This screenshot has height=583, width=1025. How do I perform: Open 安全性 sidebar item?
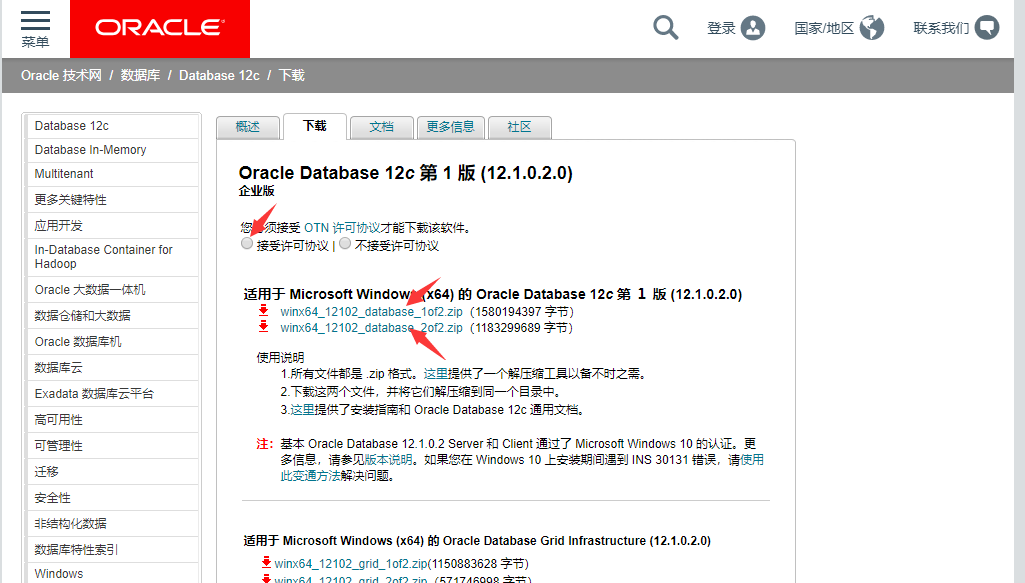click(x=112, y=497)
